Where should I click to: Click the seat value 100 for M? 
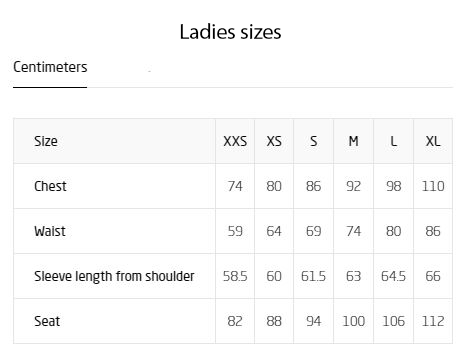[354, 321]
